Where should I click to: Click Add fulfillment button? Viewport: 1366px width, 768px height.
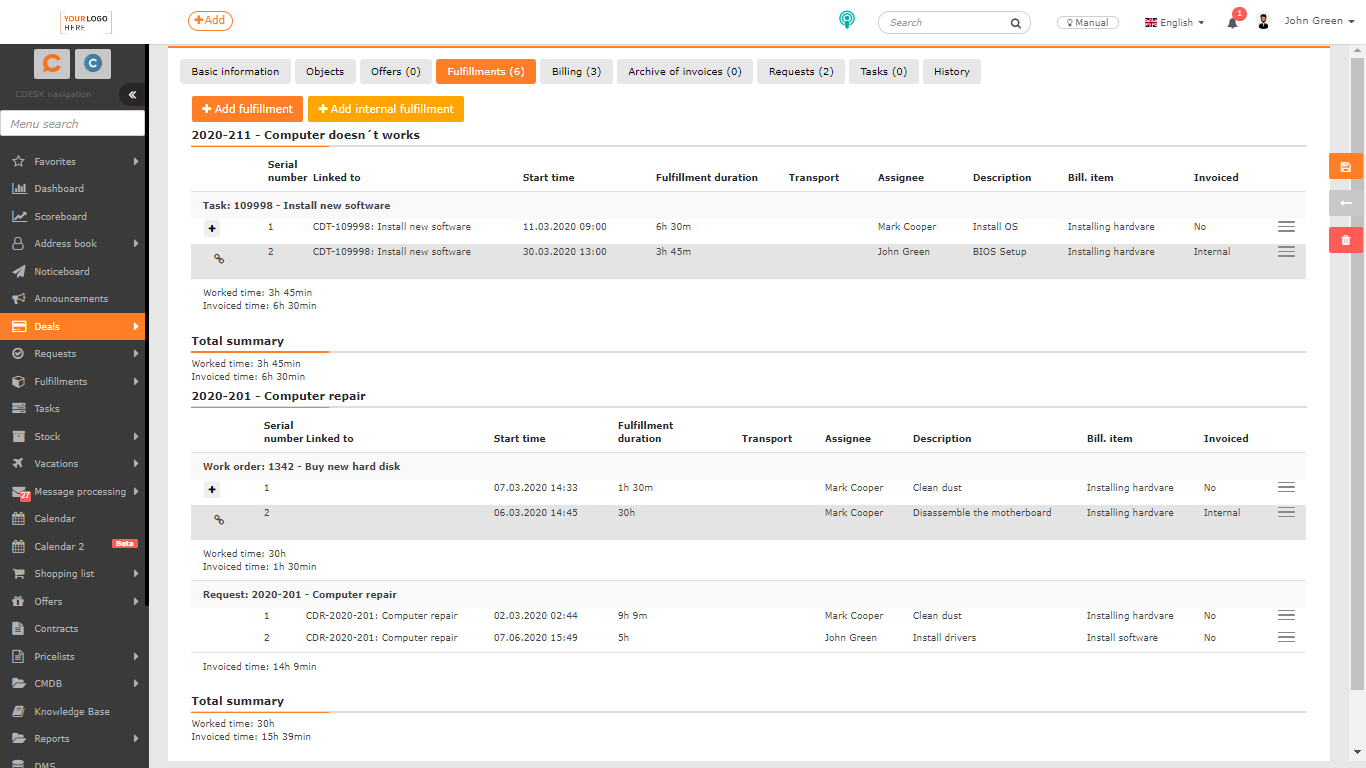pos(247,109)
